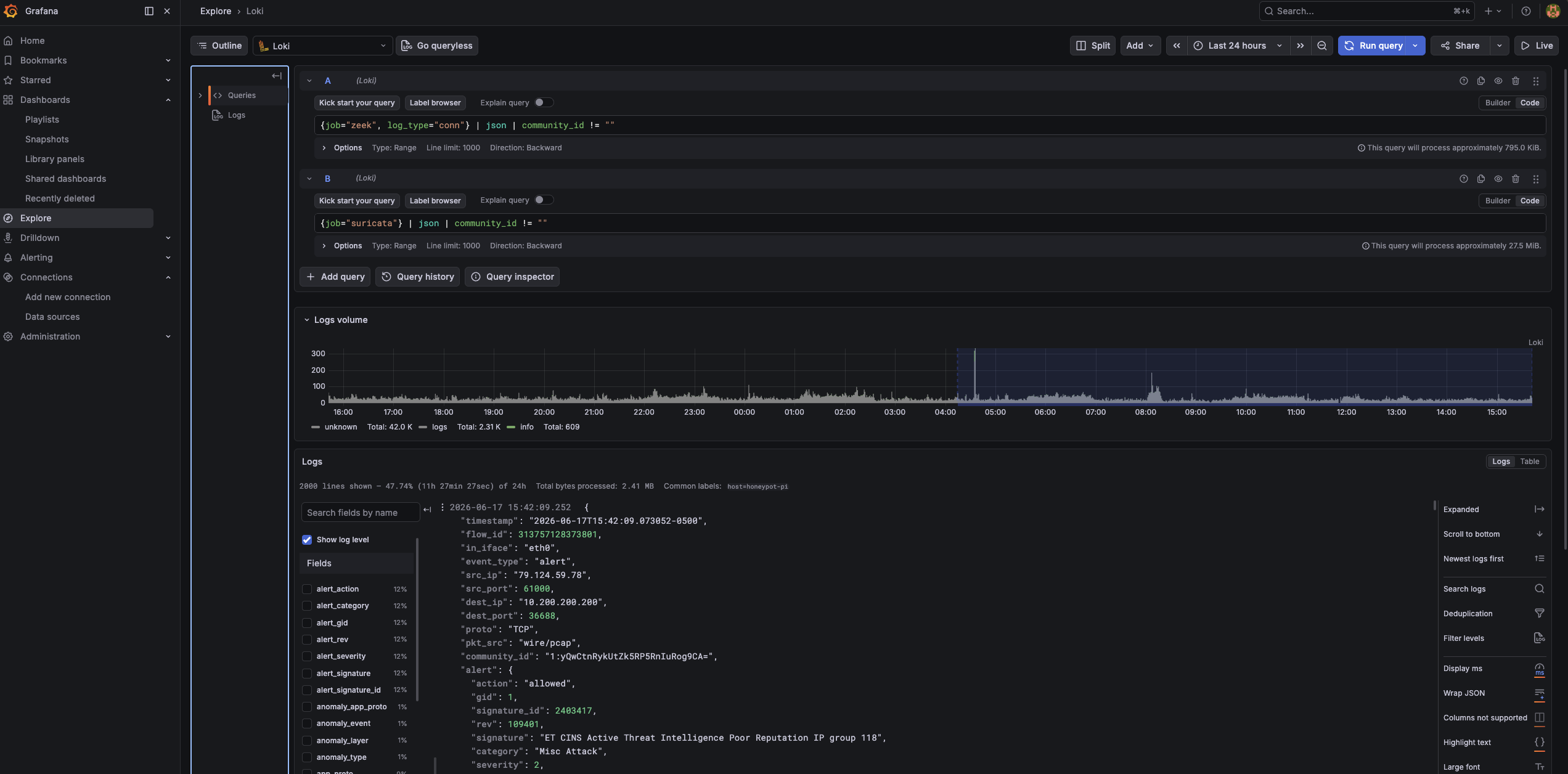Duplicate query A

click(1481, 81)
